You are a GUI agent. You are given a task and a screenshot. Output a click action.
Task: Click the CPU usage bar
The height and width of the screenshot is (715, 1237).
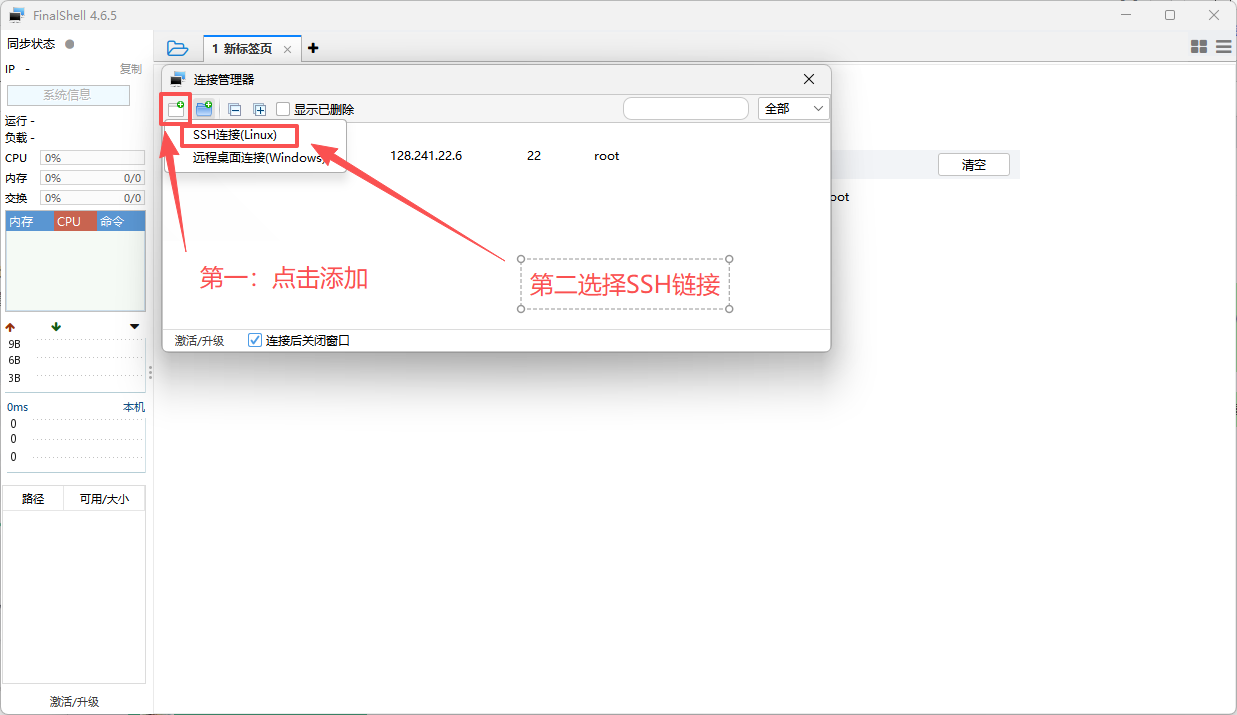pyautogui.click(x=92, y=158)
